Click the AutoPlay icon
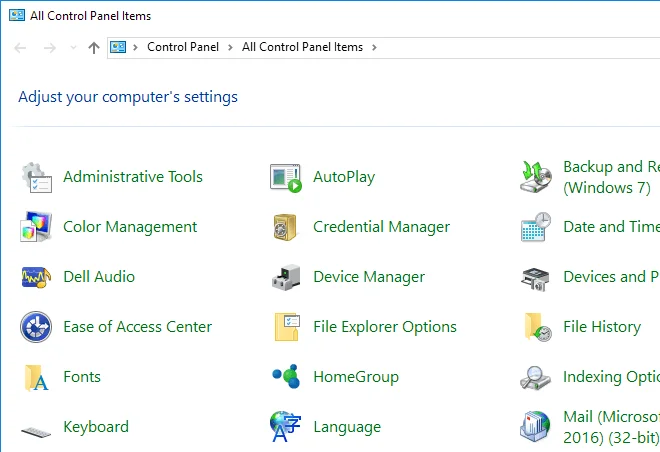Image resolution: width=660 pixels, height=452 pixels. pyautogui.click(x=286, y=177)
